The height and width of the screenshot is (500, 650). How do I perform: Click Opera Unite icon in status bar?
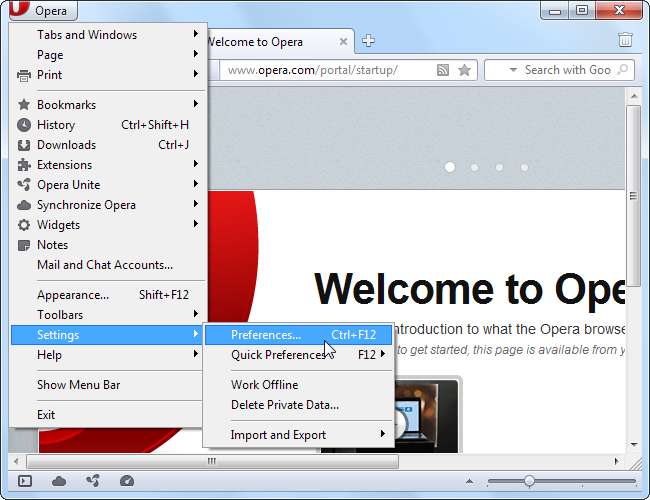click(93, 481)
